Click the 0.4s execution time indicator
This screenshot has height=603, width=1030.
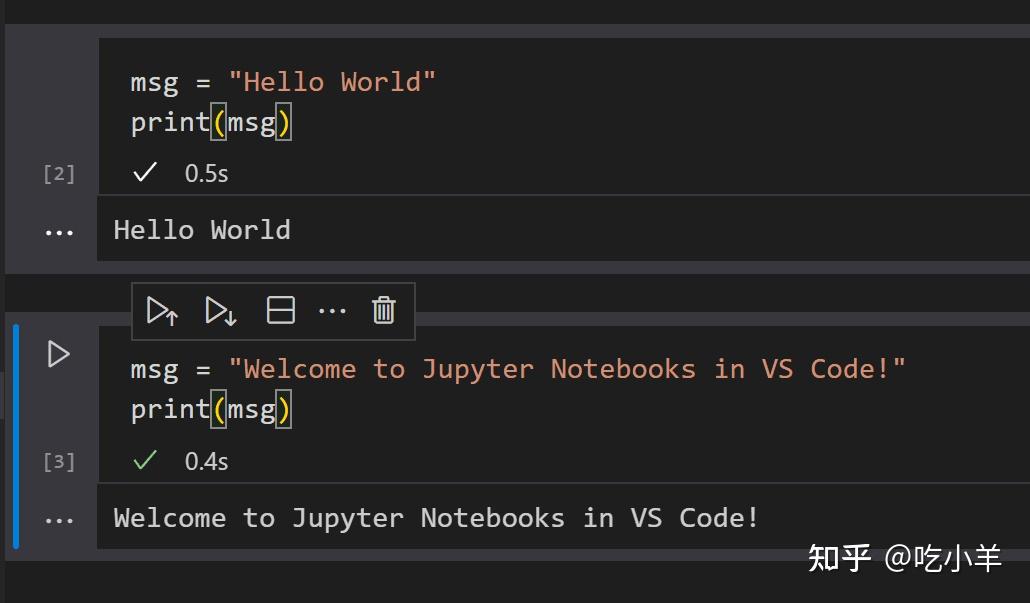point(206,461)
